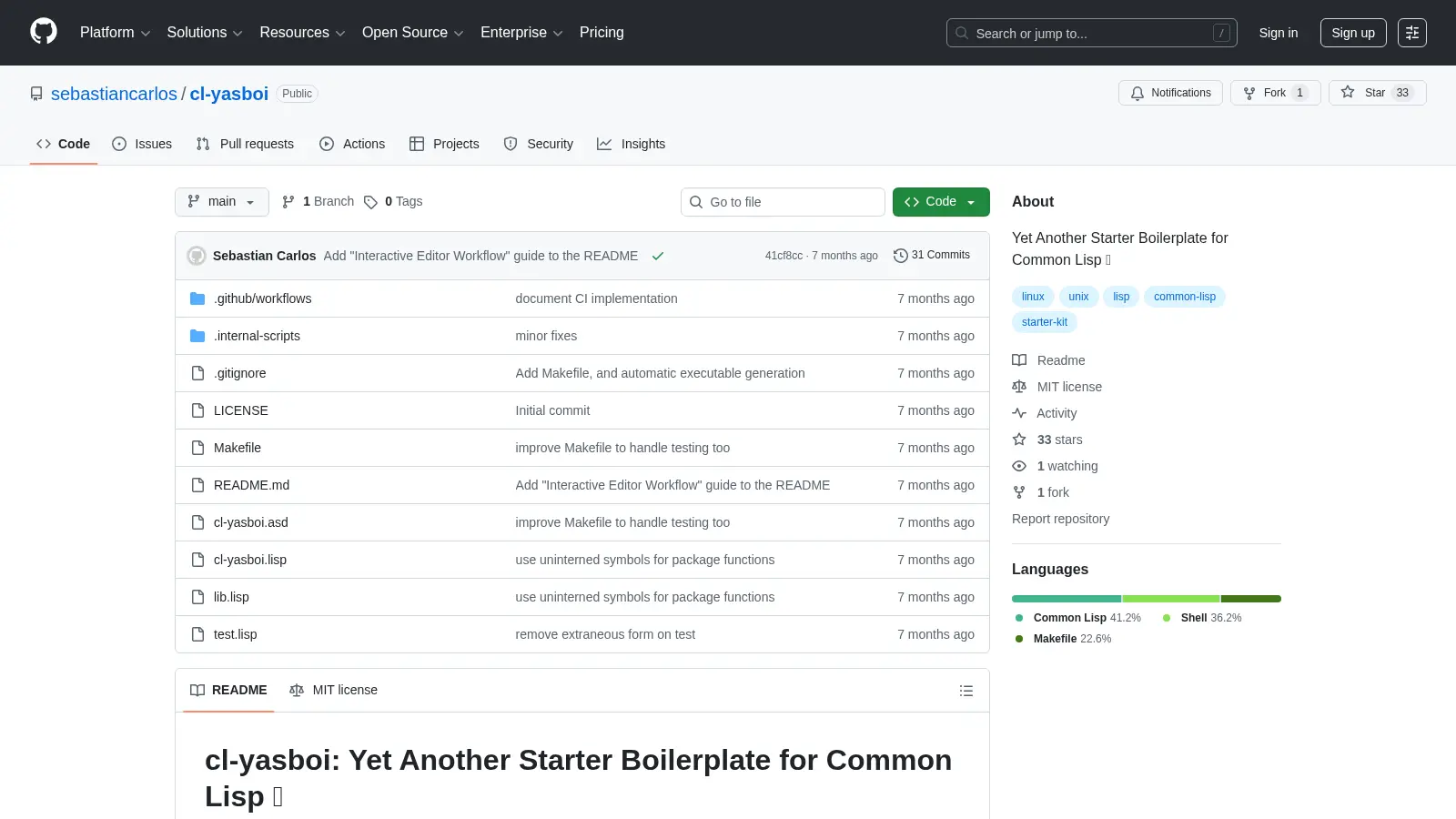Open the README.md file
Viewport: 1456px width, 819px height.
(x=251, y=485)
